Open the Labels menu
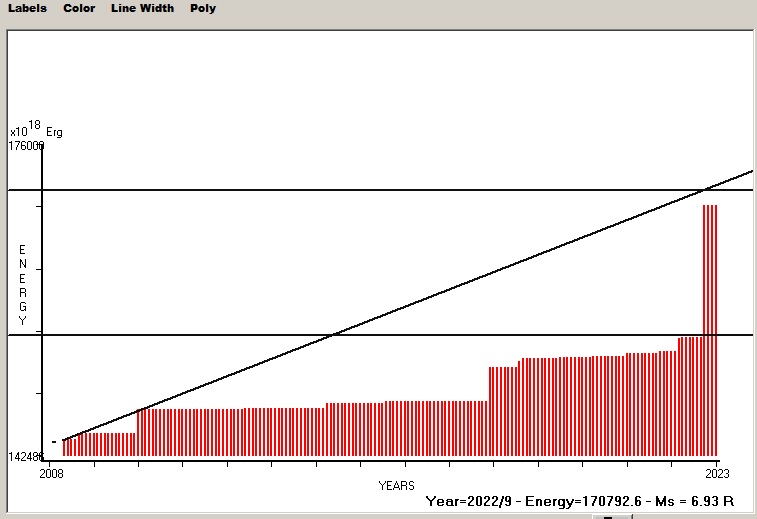Image resolution: width=757 pixels, height=519 pixels. tap(27, 8)
